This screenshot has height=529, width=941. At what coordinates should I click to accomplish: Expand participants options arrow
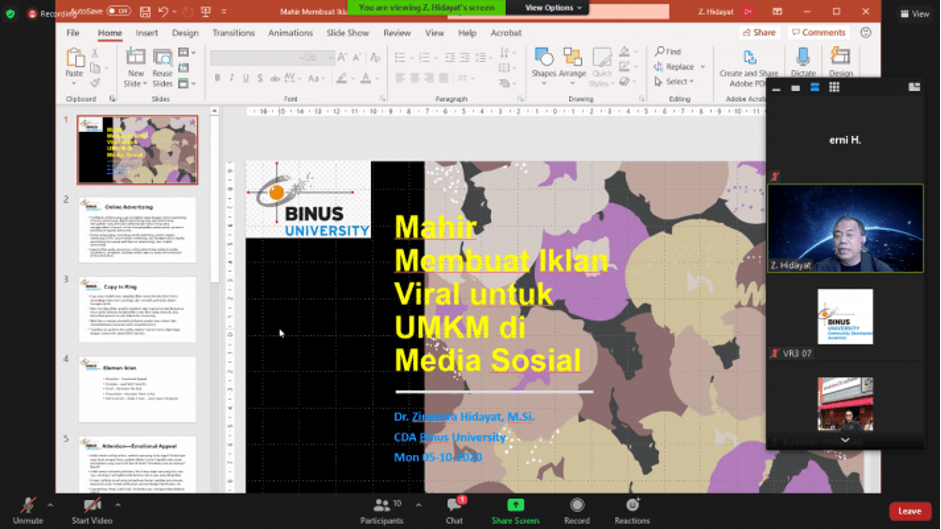coord(418,506)
